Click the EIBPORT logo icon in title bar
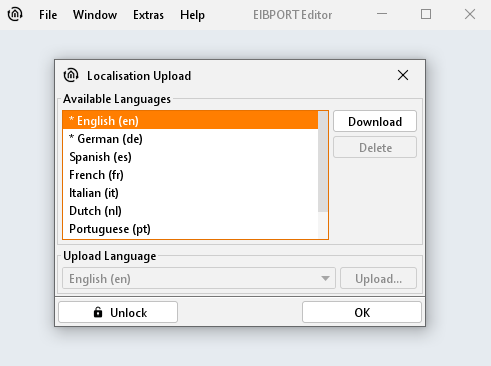 tap(15, 14)
